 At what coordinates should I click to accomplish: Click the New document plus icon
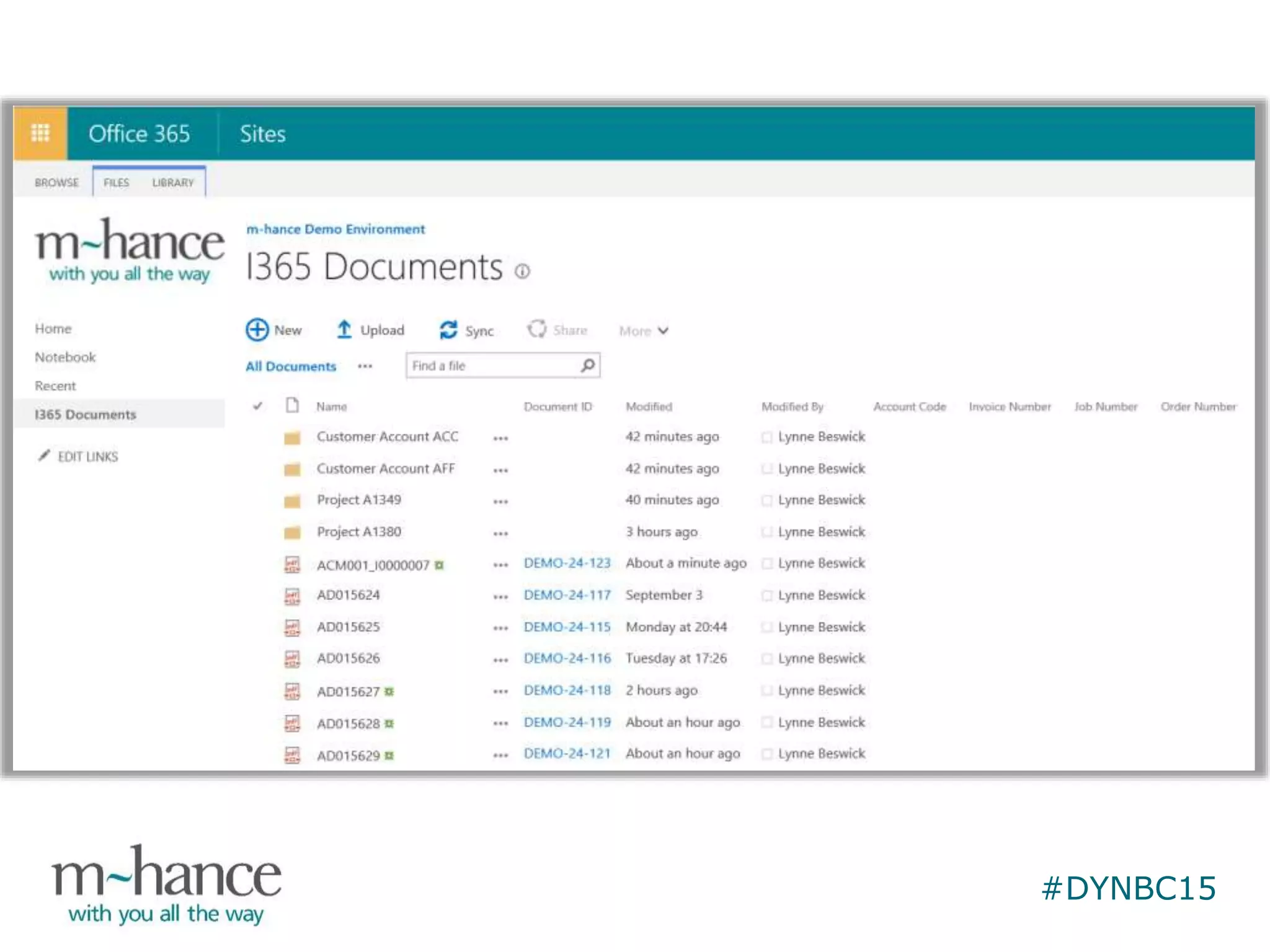[x=257, y=330]
